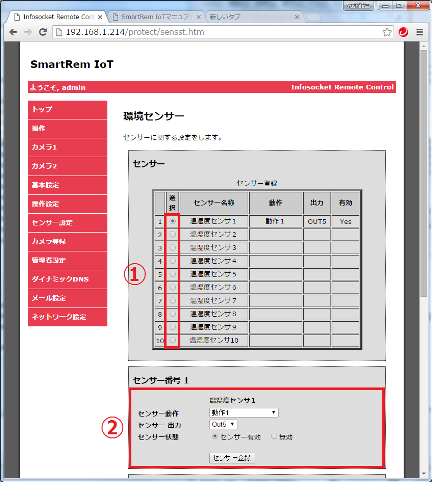The width and height of the screenshot is (432, 482).
Task: Click the センサー登録 button
Action: tap(232, 458)
